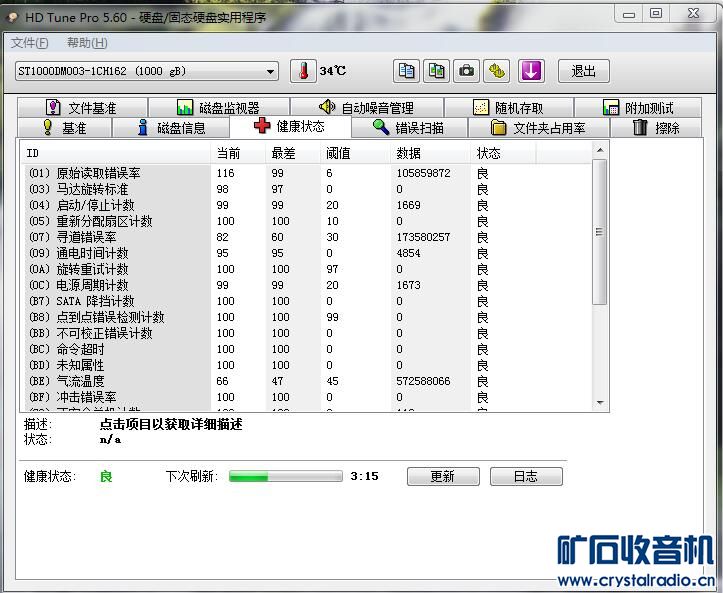Screen dimensions: 723x593
Task: Click the 34℃ temperature reading
Action: click(333, 71)
